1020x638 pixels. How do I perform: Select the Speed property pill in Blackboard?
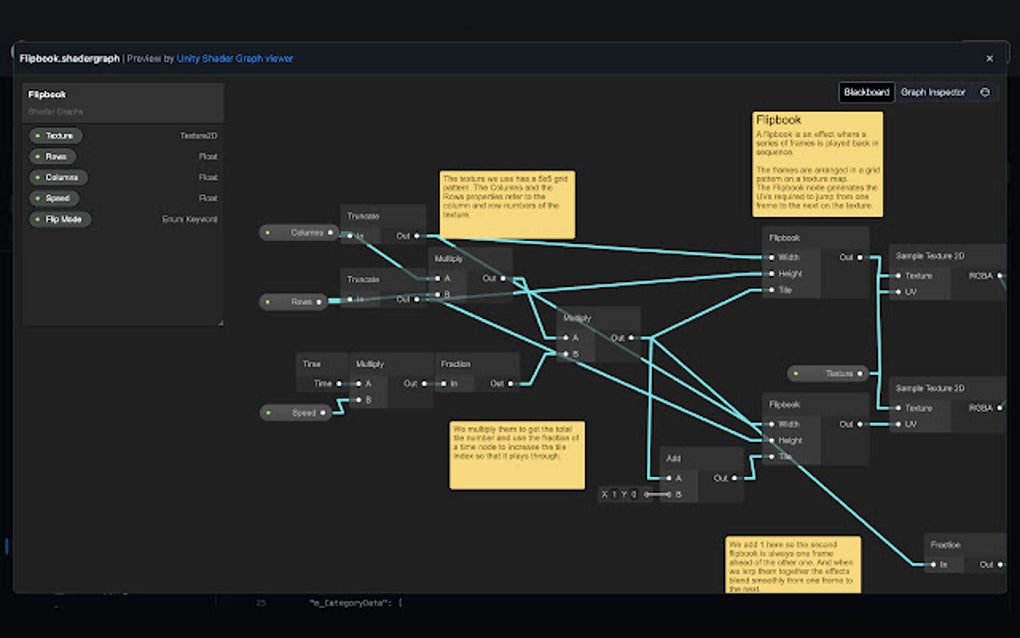(53, 198)
